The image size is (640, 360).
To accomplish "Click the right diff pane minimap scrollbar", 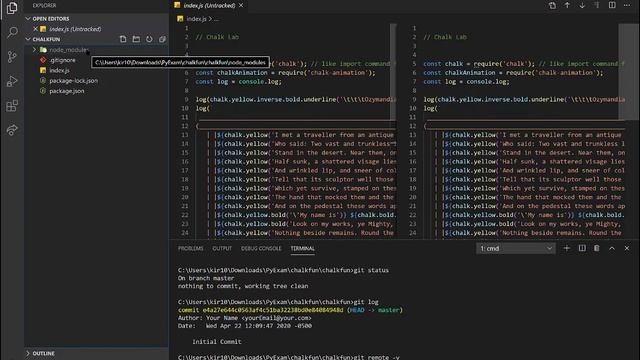I will [629, 71].
